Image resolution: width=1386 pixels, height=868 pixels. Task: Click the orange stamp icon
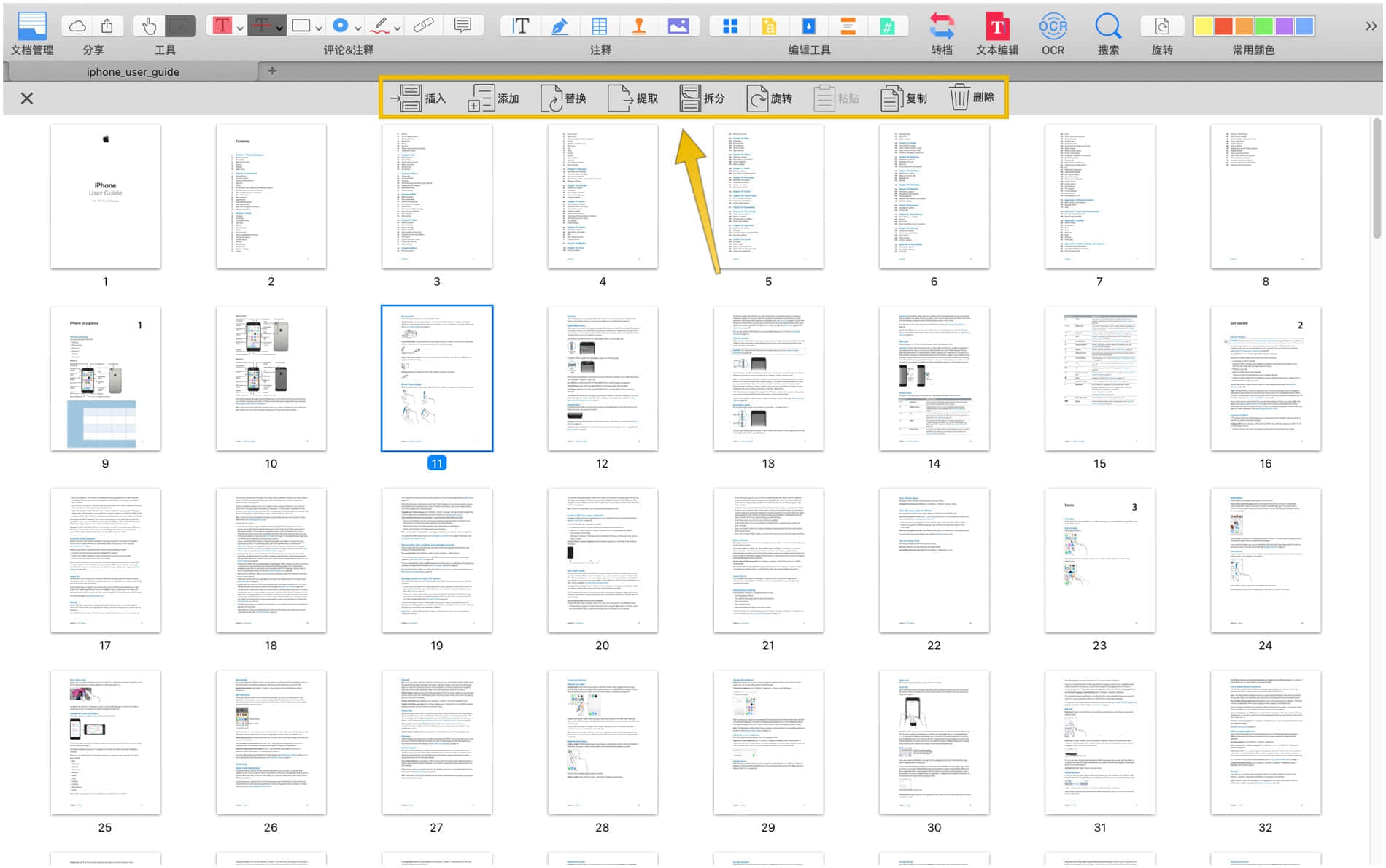click(x=639, y=26)
